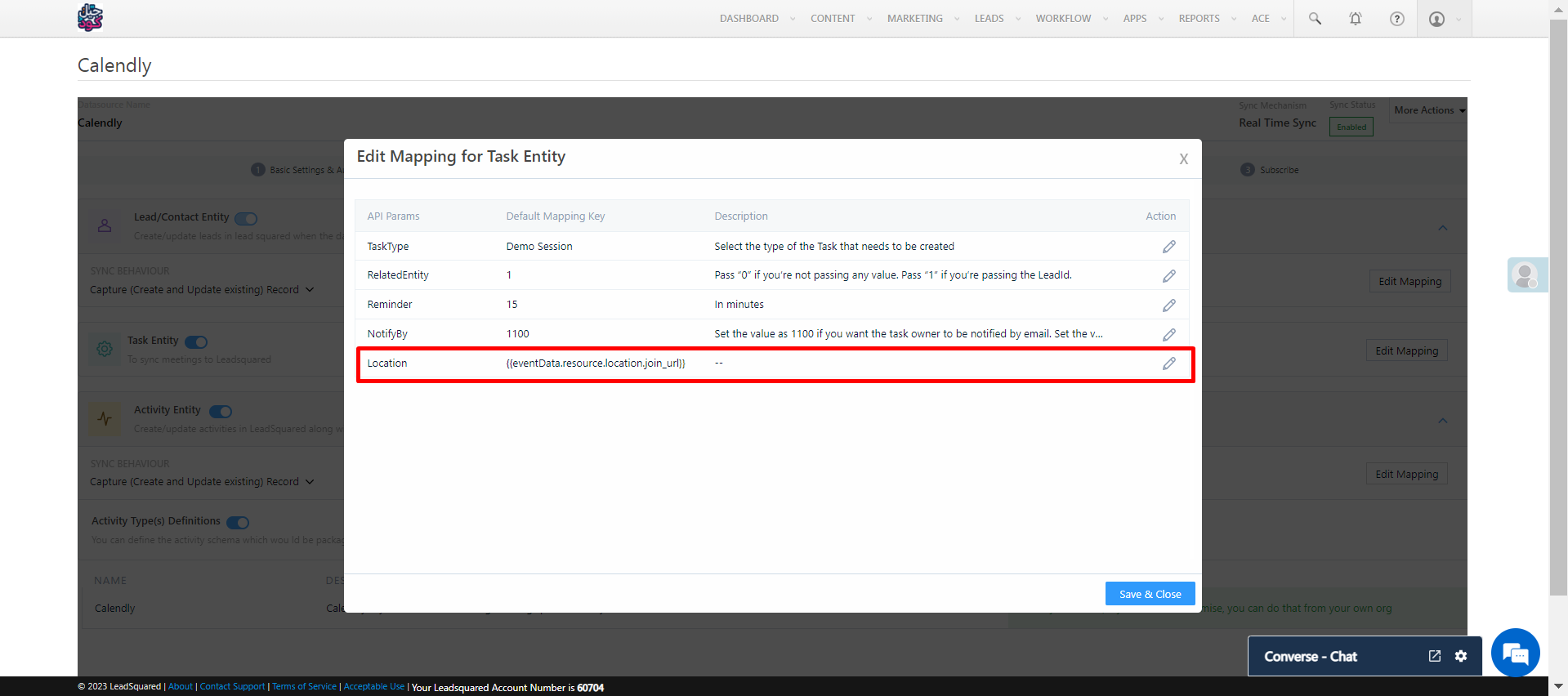Screen dimensions: 1568x696
Task: Open the Acceptable Use link
Action: coord(374,686)
